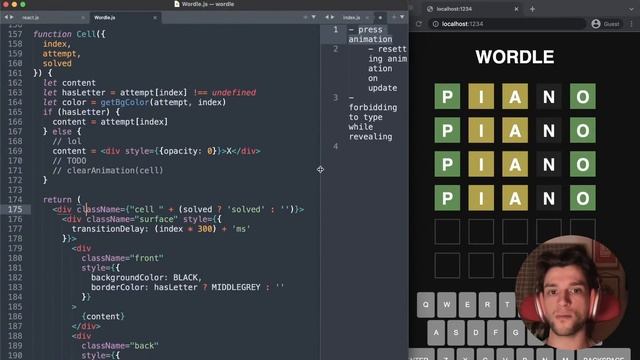Click 'getBgColor' call on line 164
Screen dimensions: 640x360
(124, 102)
